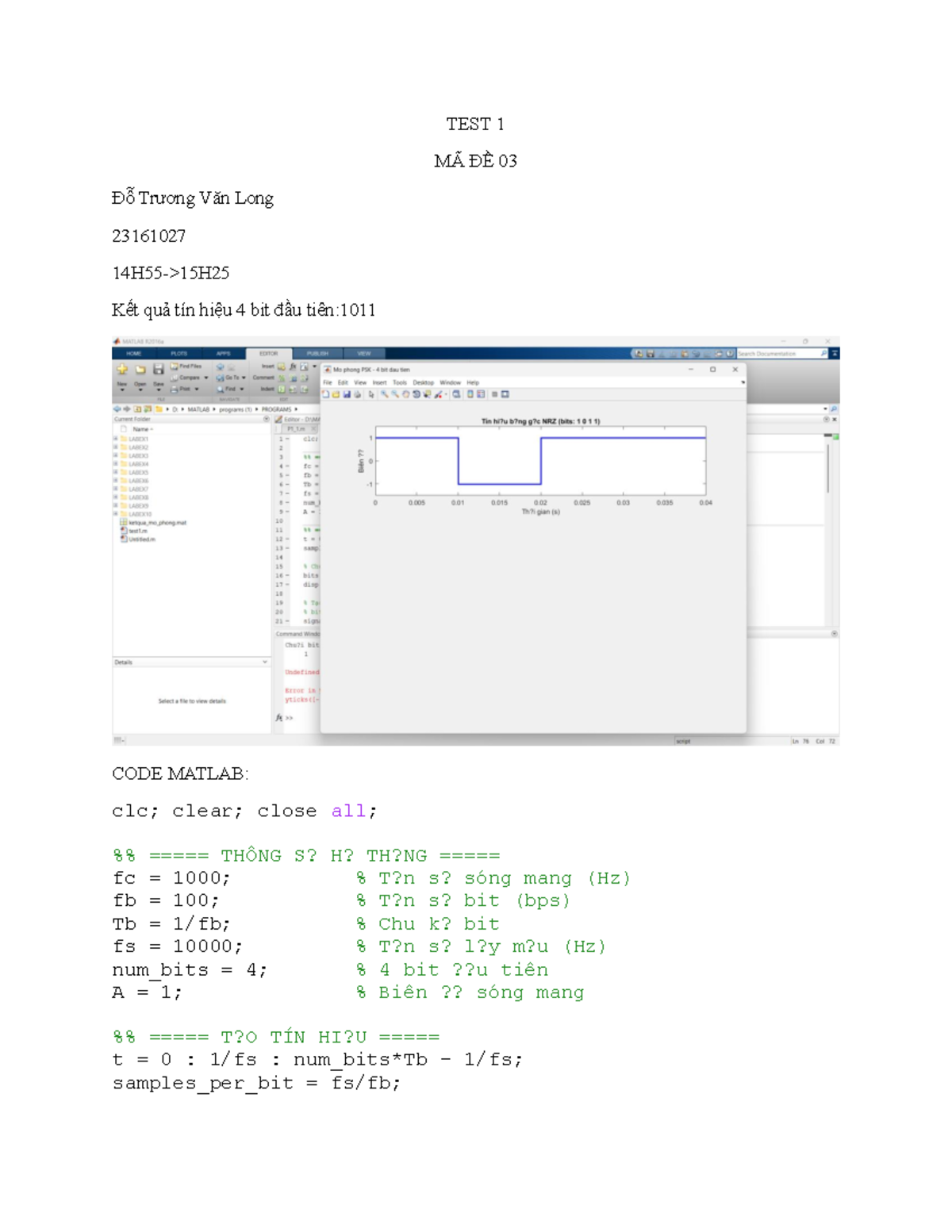Click the Save Figure icon in figure toolbar
Image resolution: width=952 pixels, height=1232 pixels.
click(x=347, y=394)
